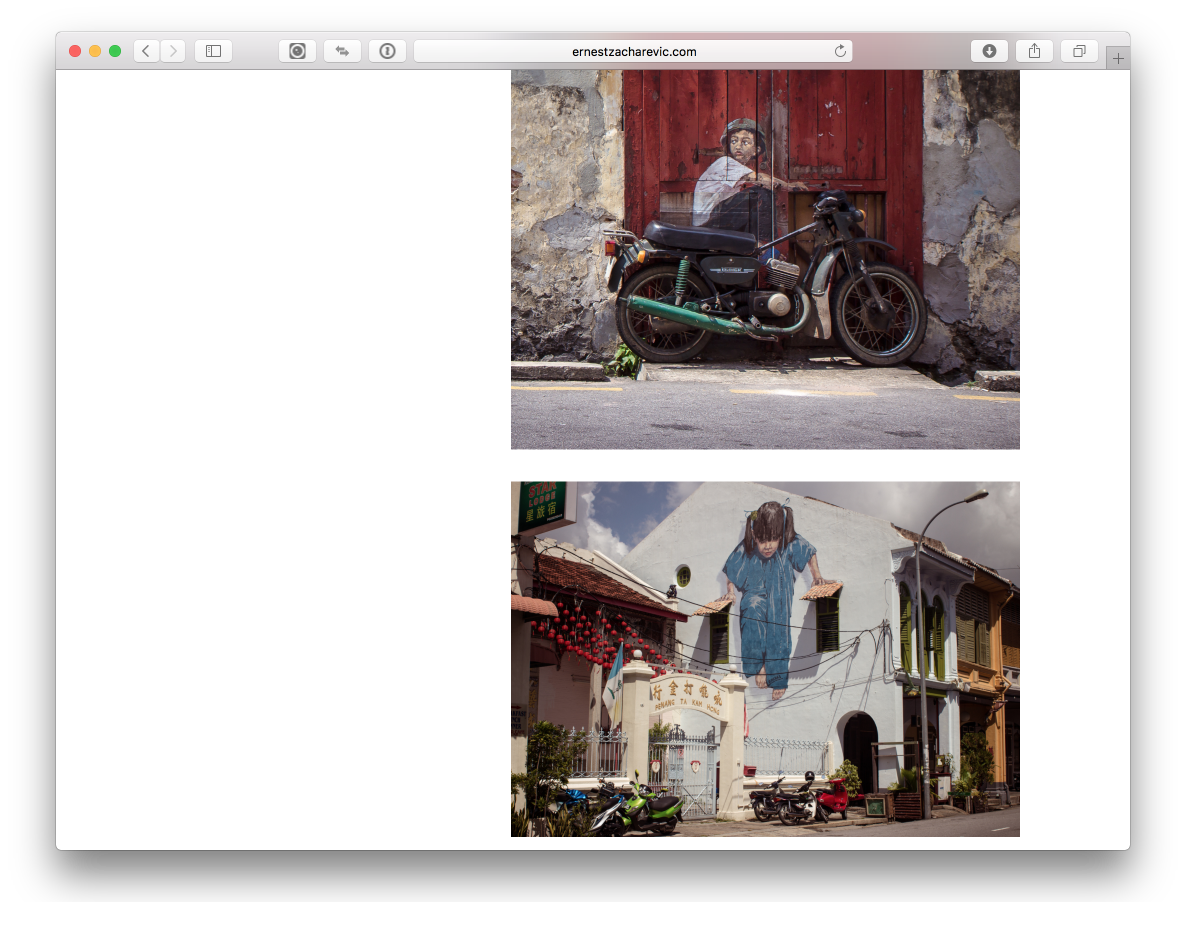Go back to the previous page
1186x930 pixels.
pos(147,51)
